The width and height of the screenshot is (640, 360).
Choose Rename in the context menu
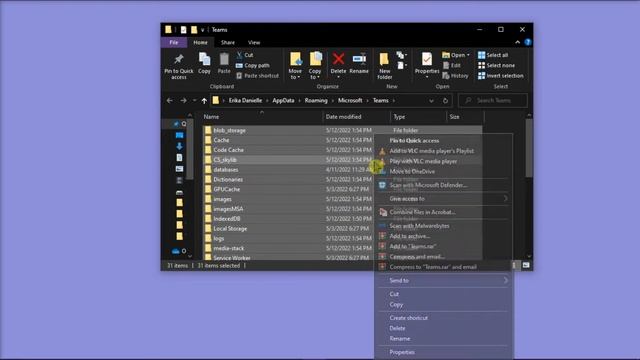[x=443, y=339]
